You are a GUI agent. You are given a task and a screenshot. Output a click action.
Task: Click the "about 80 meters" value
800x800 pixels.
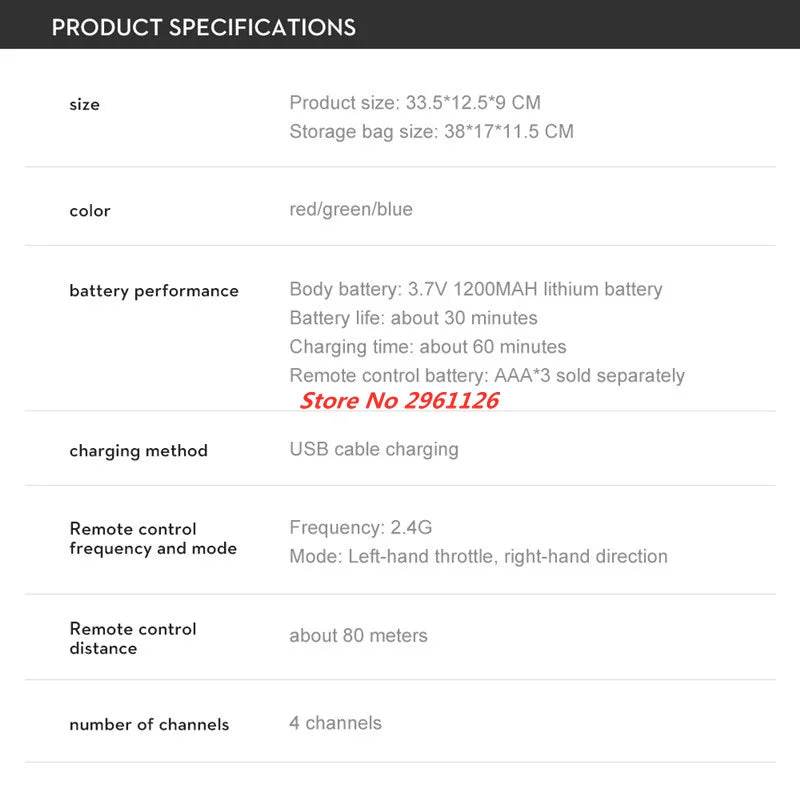point(358,636)
